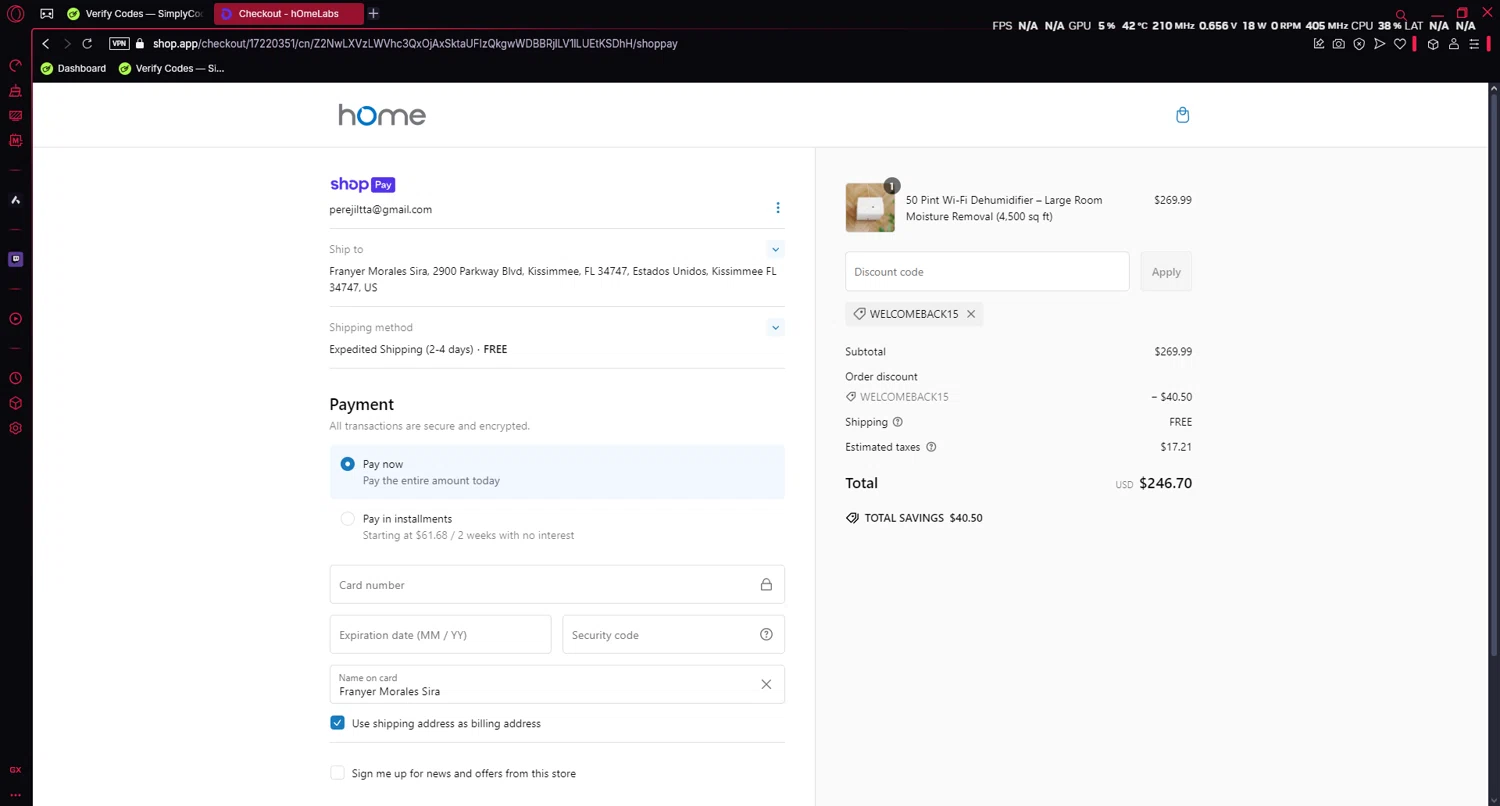This screenshot has width=1500, height=806.
Task: Open the Player sidebar icon
Action: point(16,319)
